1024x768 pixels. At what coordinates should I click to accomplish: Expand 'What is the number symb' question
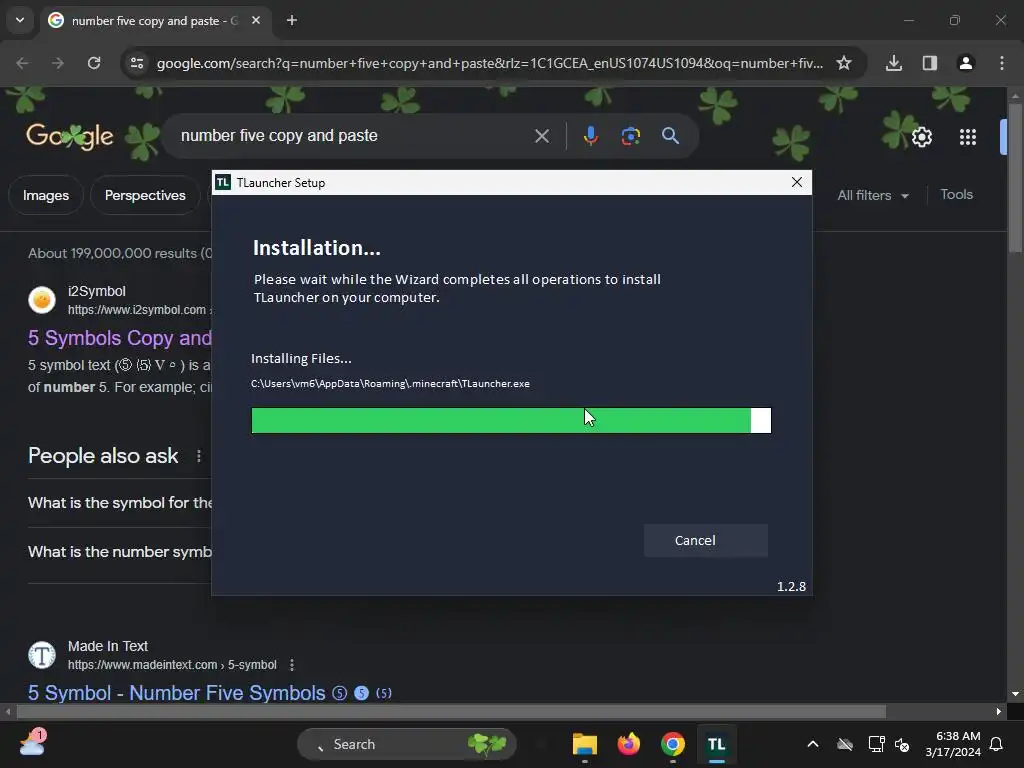click(x=120, y=552)
